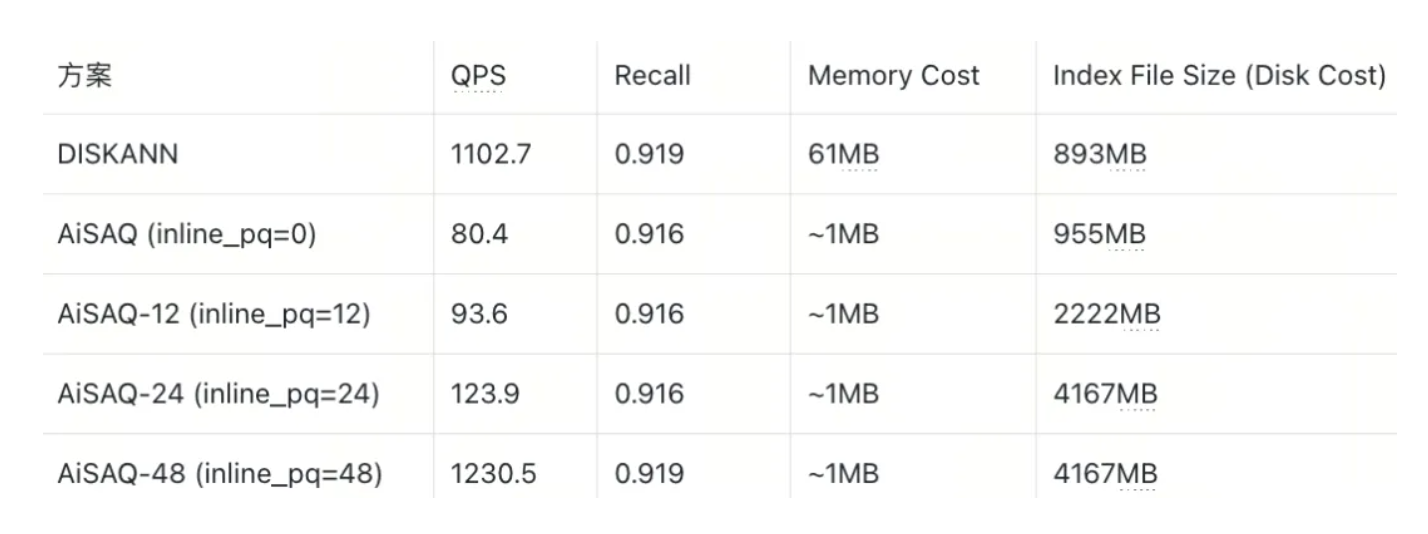
Task: Select the DISKANN row label
Action: pyautogui.click(x=118, y=155)
